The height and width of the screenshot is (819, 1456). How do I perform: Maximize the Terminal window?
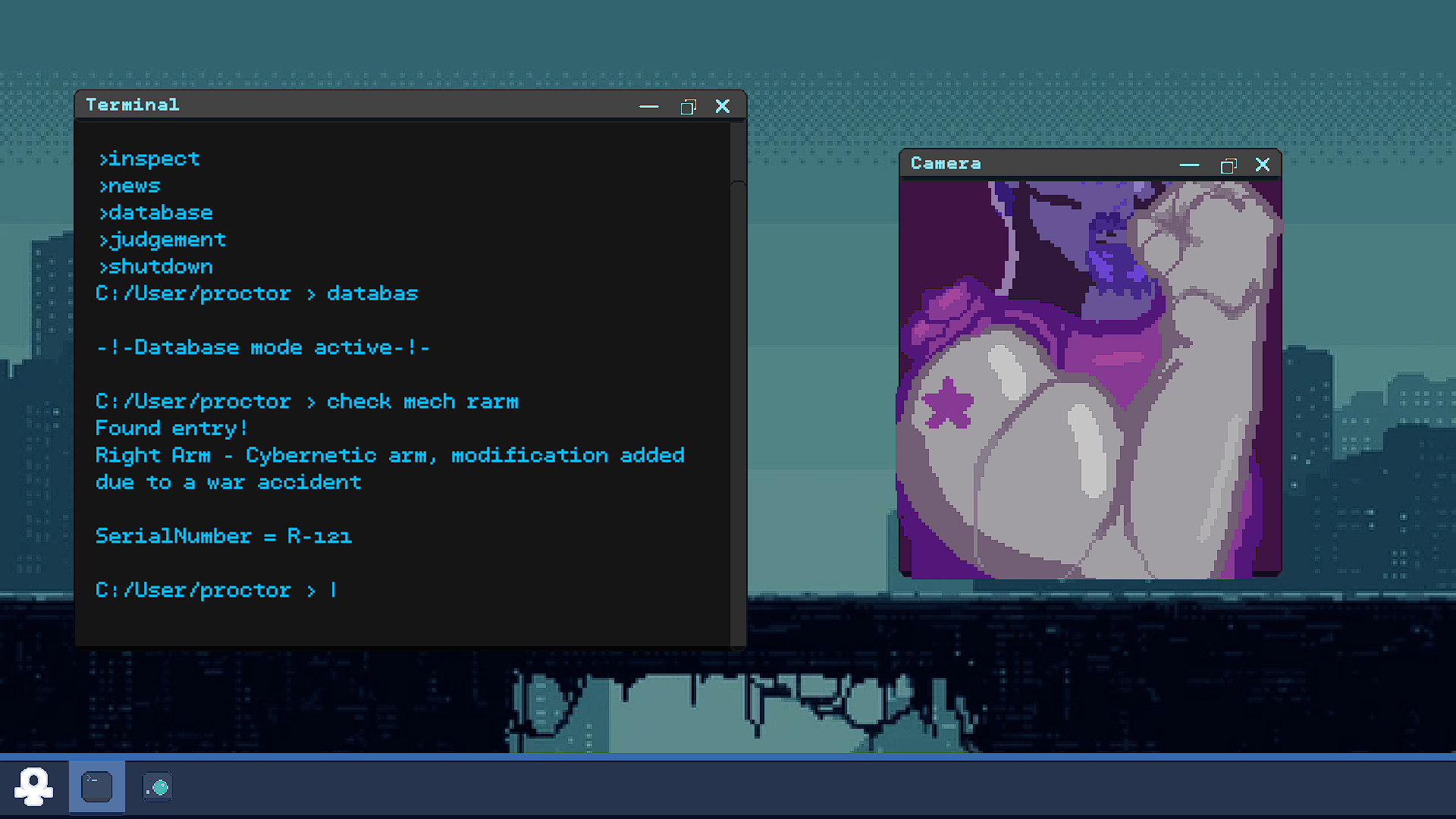click(688, 106)
